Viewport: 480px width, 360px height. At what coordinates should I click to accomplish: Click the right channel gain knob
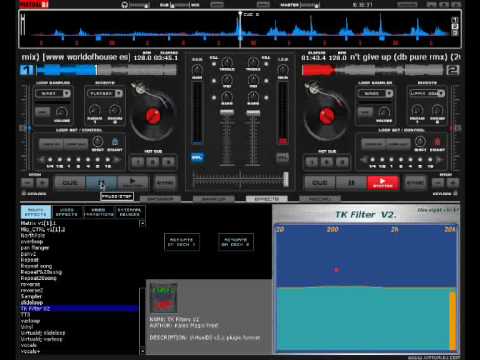(x=283, y=70)
